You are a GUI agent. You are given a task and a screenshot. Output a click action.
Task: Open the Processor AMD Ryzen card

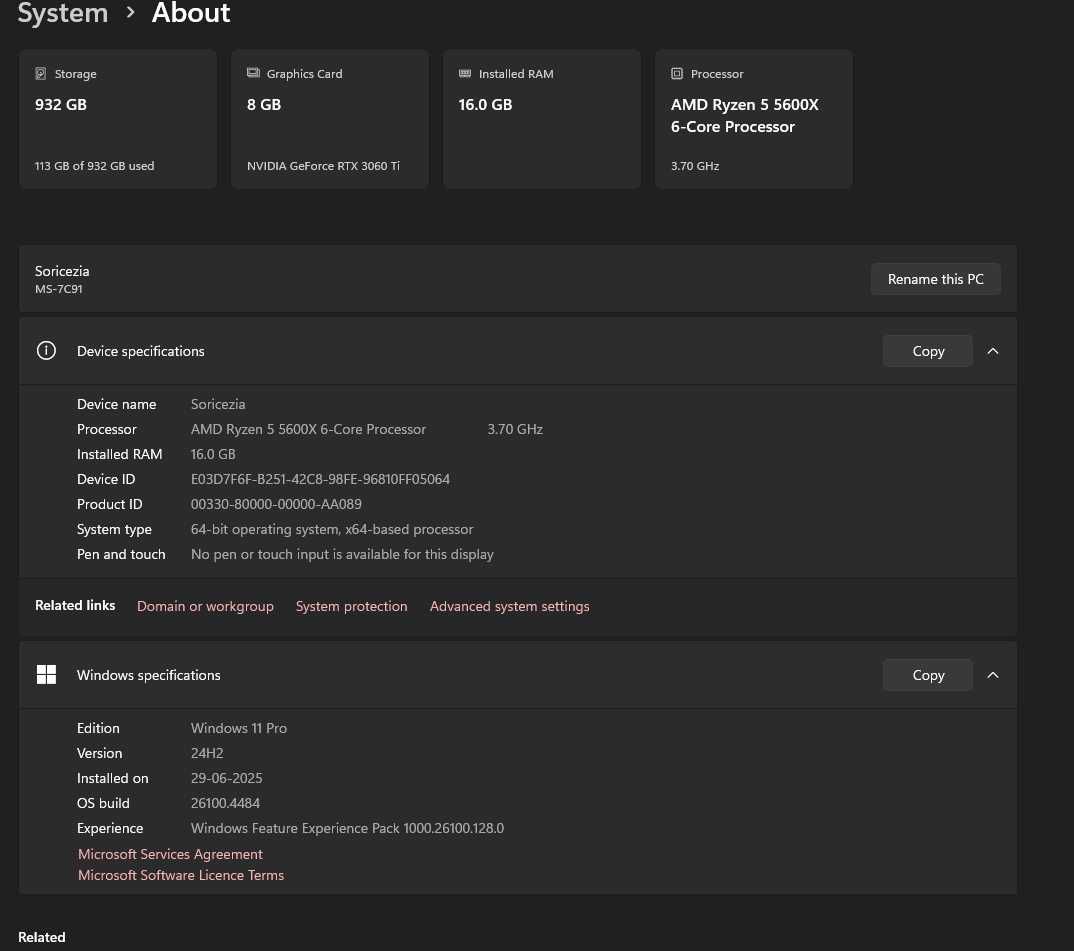tap(753, 119)
